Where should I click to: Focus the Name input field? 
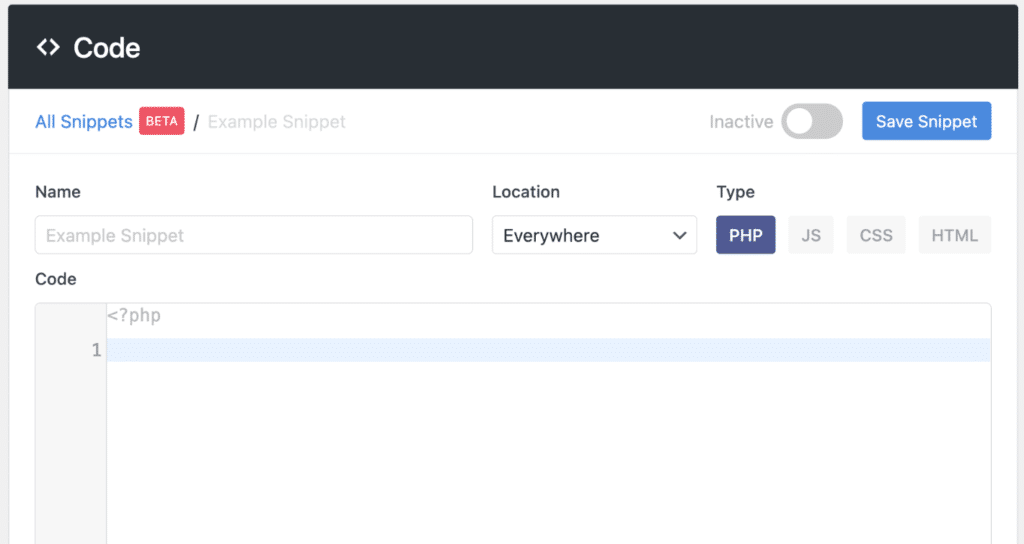254,235
